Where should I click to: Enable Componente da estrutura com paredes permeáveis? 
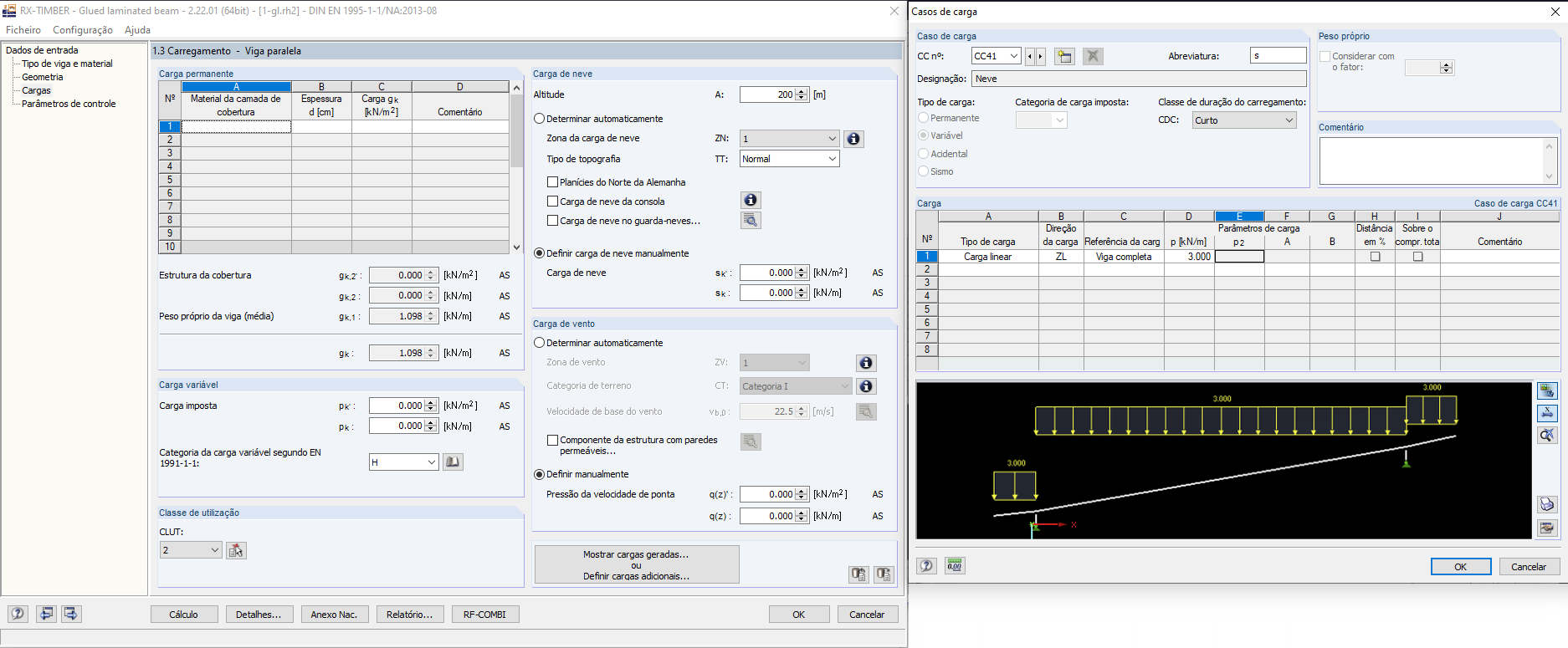552,440
